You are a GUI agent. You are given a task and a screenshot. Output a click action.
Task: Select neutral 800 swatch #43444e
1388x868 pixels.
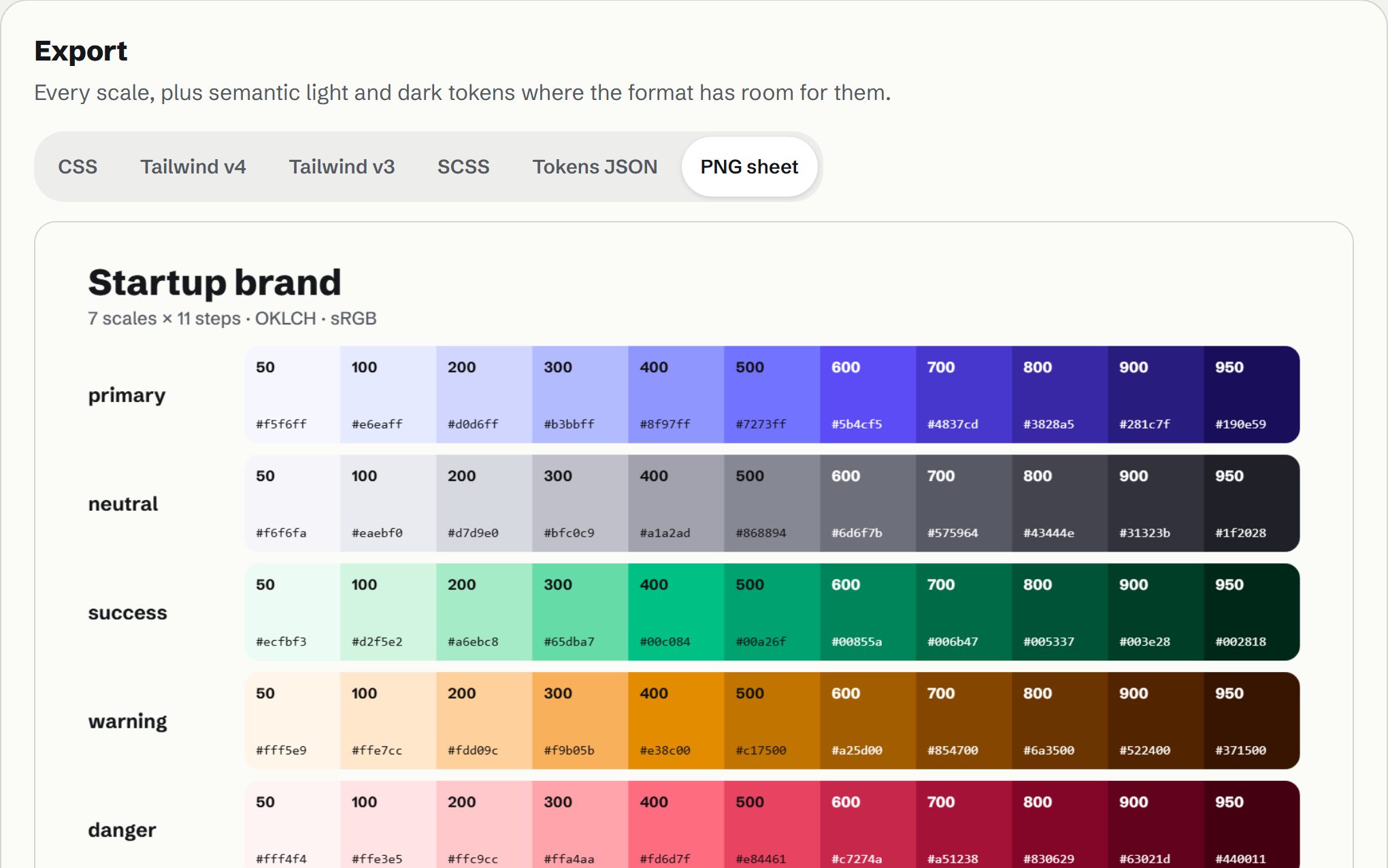1060,503
